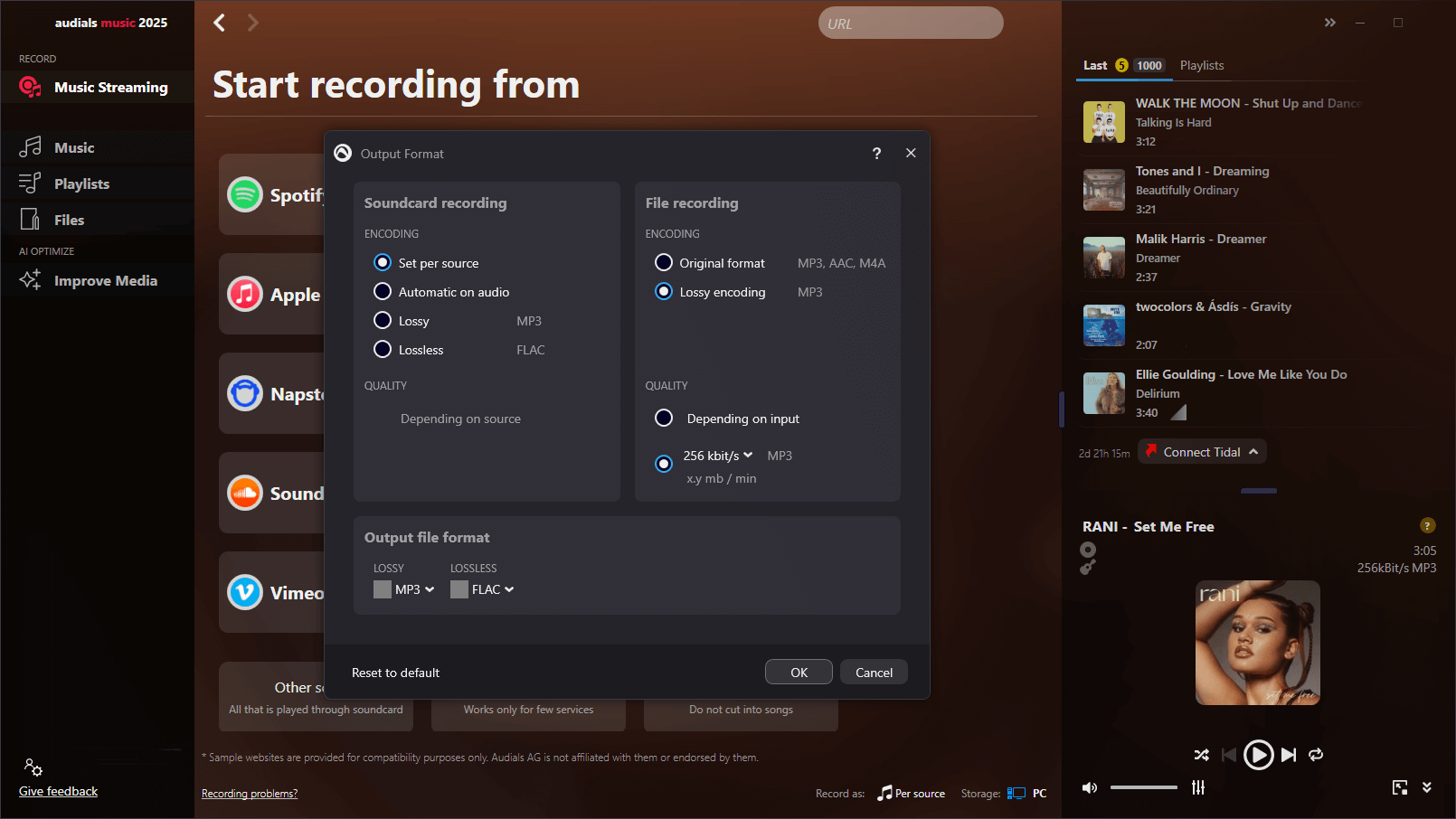Open Improve Media in the sidebar
The width and height of the screenshot is (1456, 819).
(105, 281)
